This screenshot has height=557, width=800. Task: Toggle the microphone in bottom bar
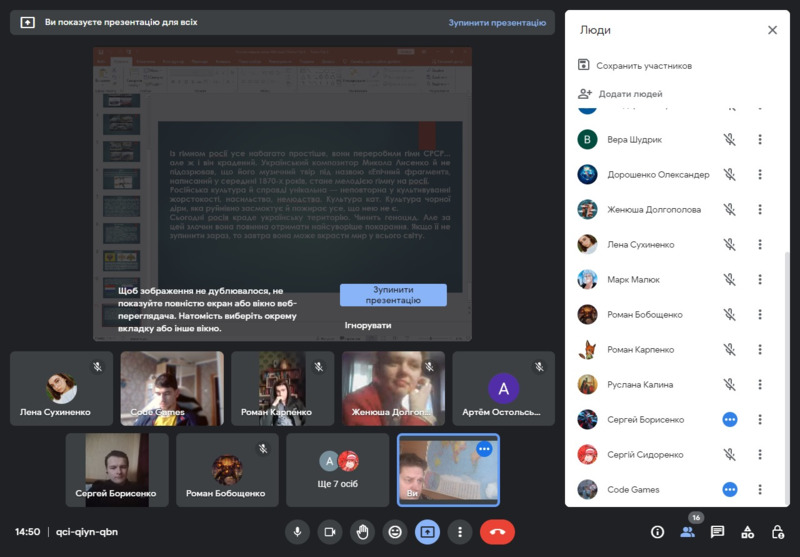coord(297,532)
